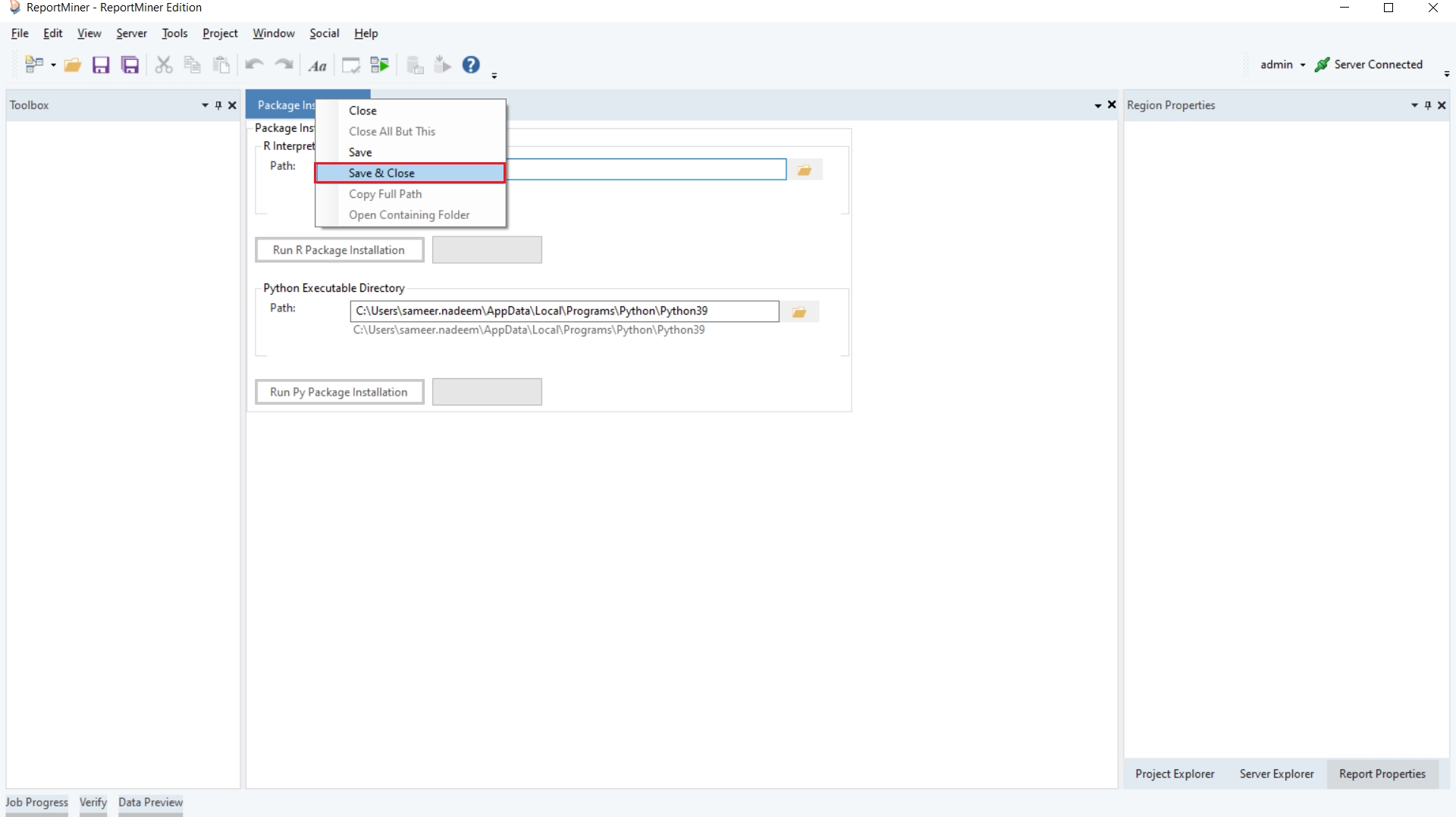Open the admin user dropdown
Screen dimensions: 1456x817
click(x=1282, y=65)
